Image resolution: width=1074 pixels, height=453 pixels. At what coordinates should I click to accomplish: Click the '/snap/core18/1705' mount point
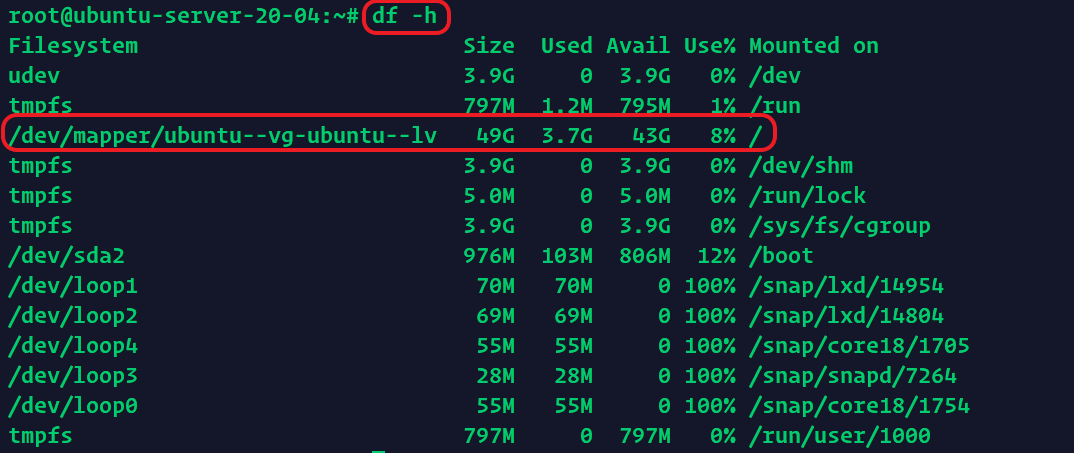tap(860, 346)
